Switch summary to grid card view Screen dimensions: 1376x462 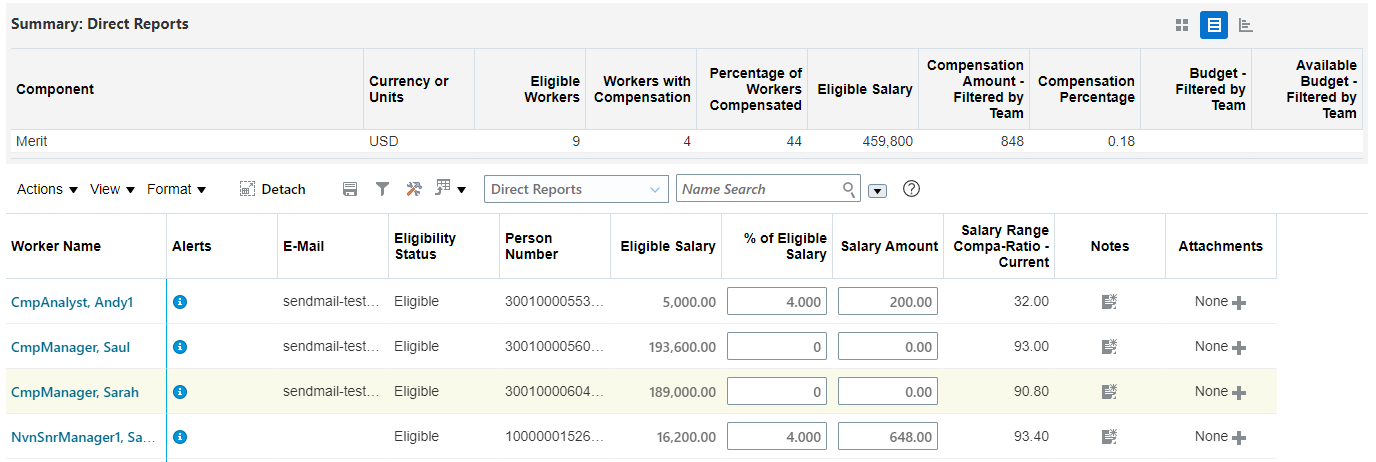(x=1182, y=25)
